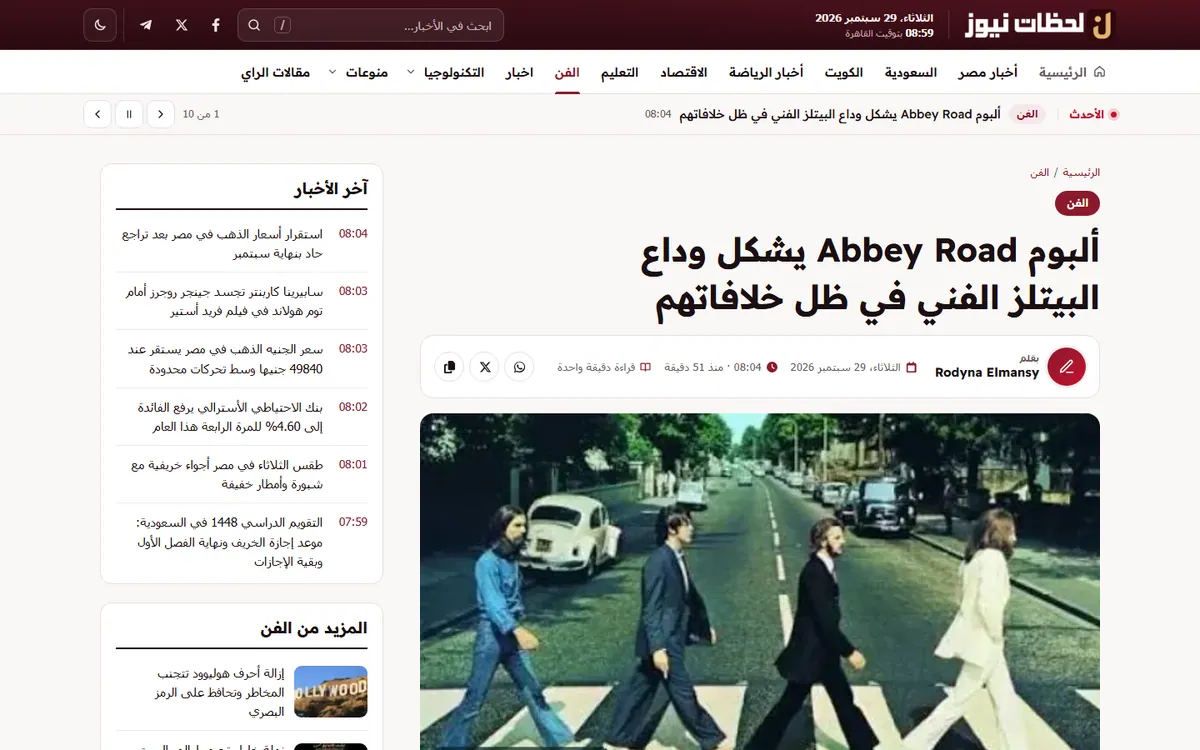Open the أخبار مصر menu item
Screen dimensions: 1200x750
[x=988, y=72]
